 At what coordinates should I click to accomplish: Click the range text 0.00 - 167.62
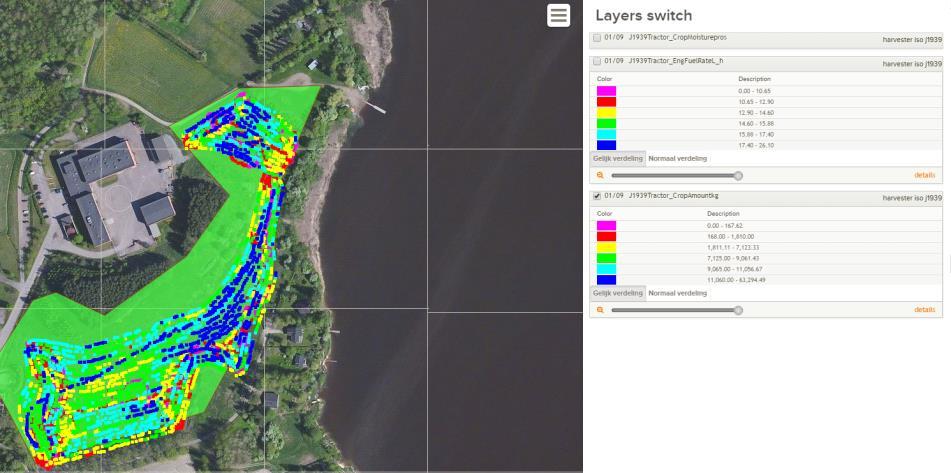pos(725,226)
